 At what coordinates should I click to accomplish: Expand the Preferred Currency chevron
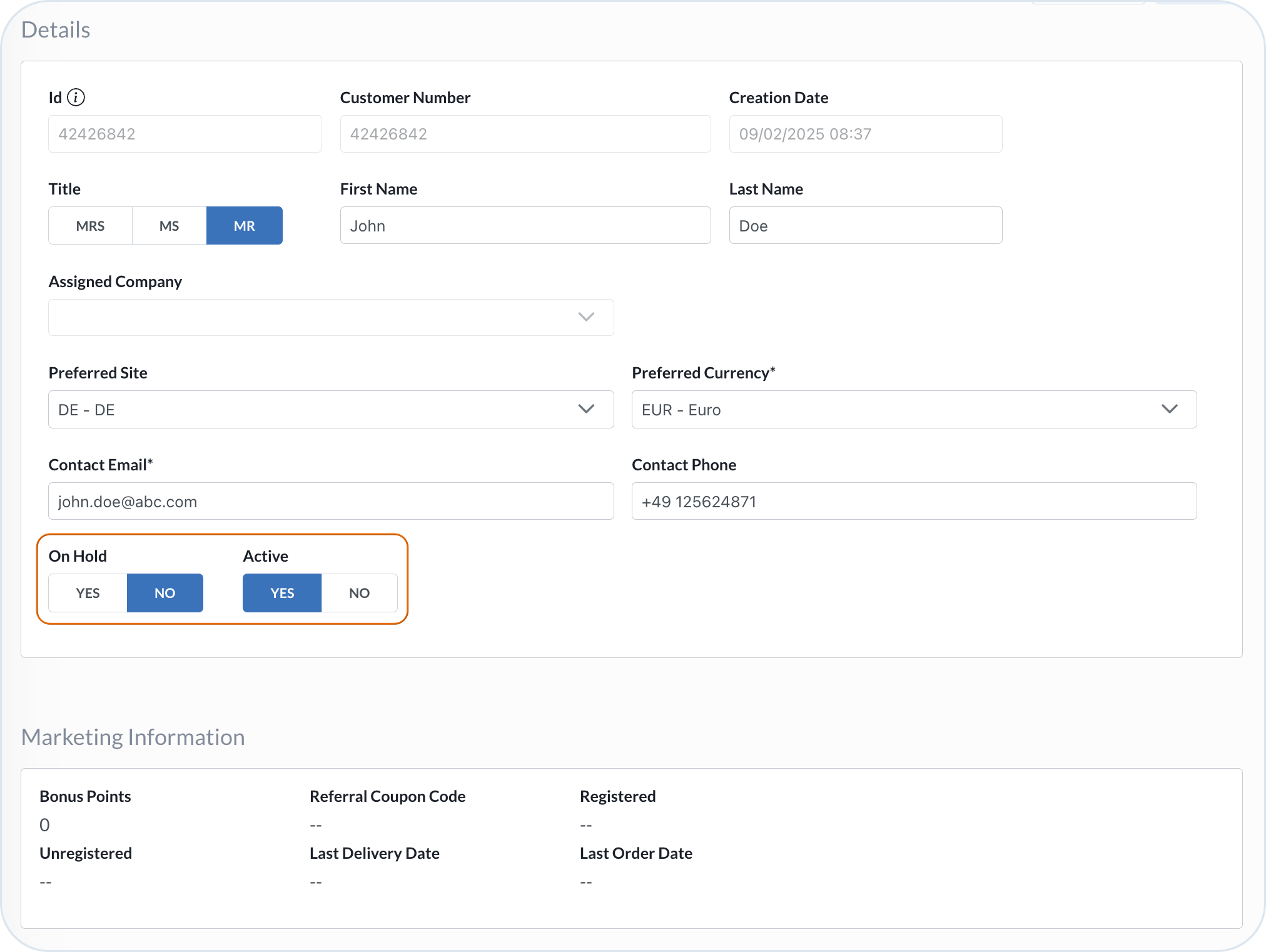click(1169, 409)
